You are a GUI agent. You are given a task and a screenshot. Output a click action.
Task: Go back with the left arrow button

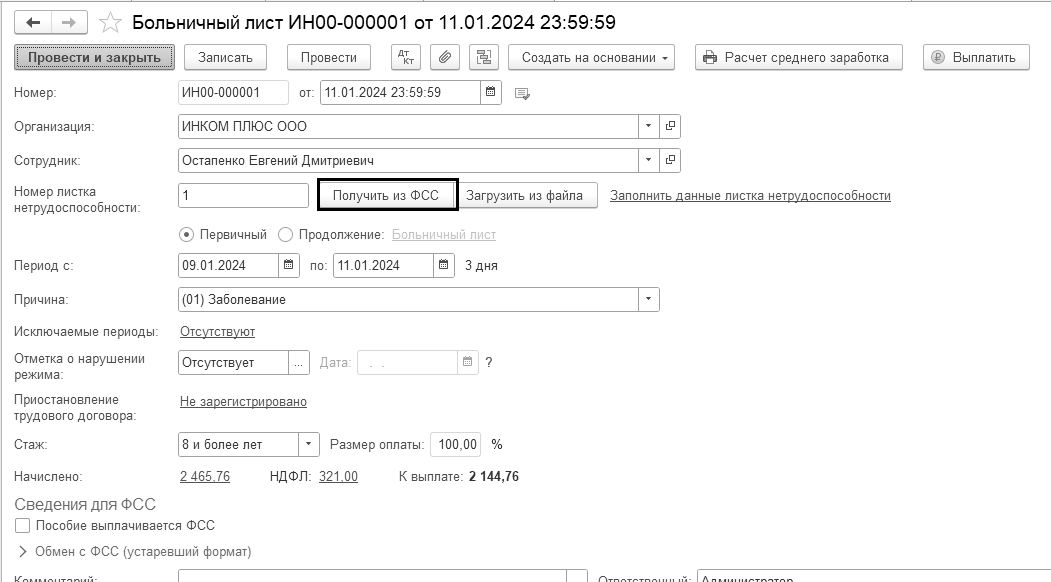[32, 23]
